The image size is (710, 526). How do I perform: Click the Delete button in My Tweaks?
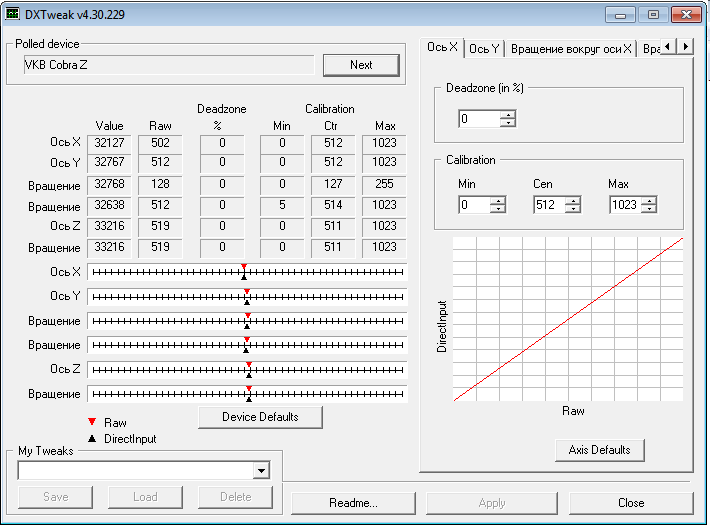[x=235, y=497]
